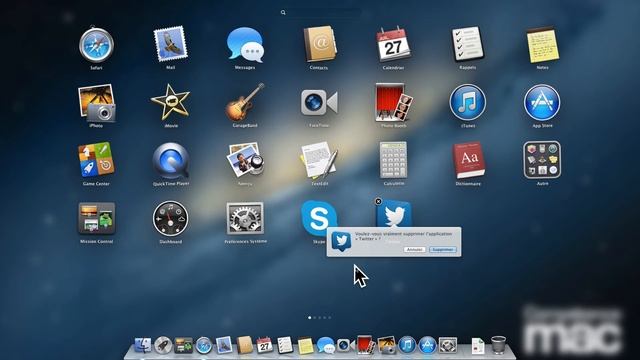Viewport: 640px width, 360px height.
Task: Open System Preferences gear in the Dock
Action: pyautogui.click(x=448, y=345)
